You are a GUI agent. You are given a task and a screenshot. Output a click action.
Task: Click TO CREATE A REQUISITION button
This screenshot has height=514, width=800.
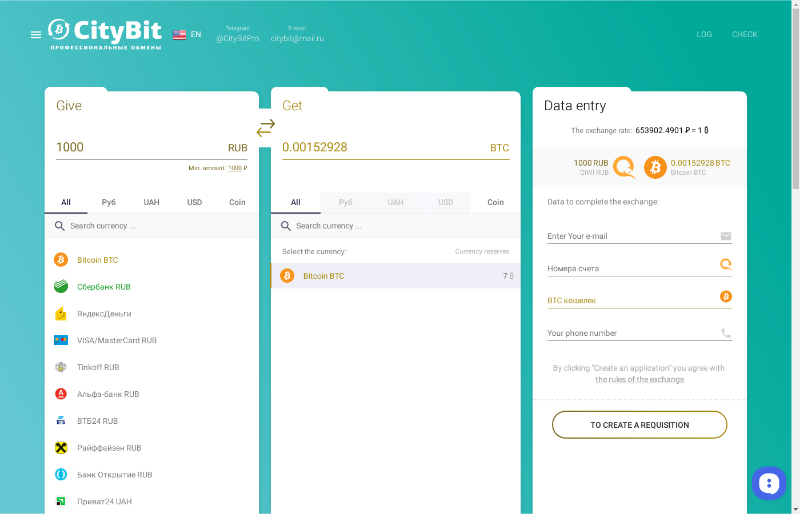tap(639, 425)
